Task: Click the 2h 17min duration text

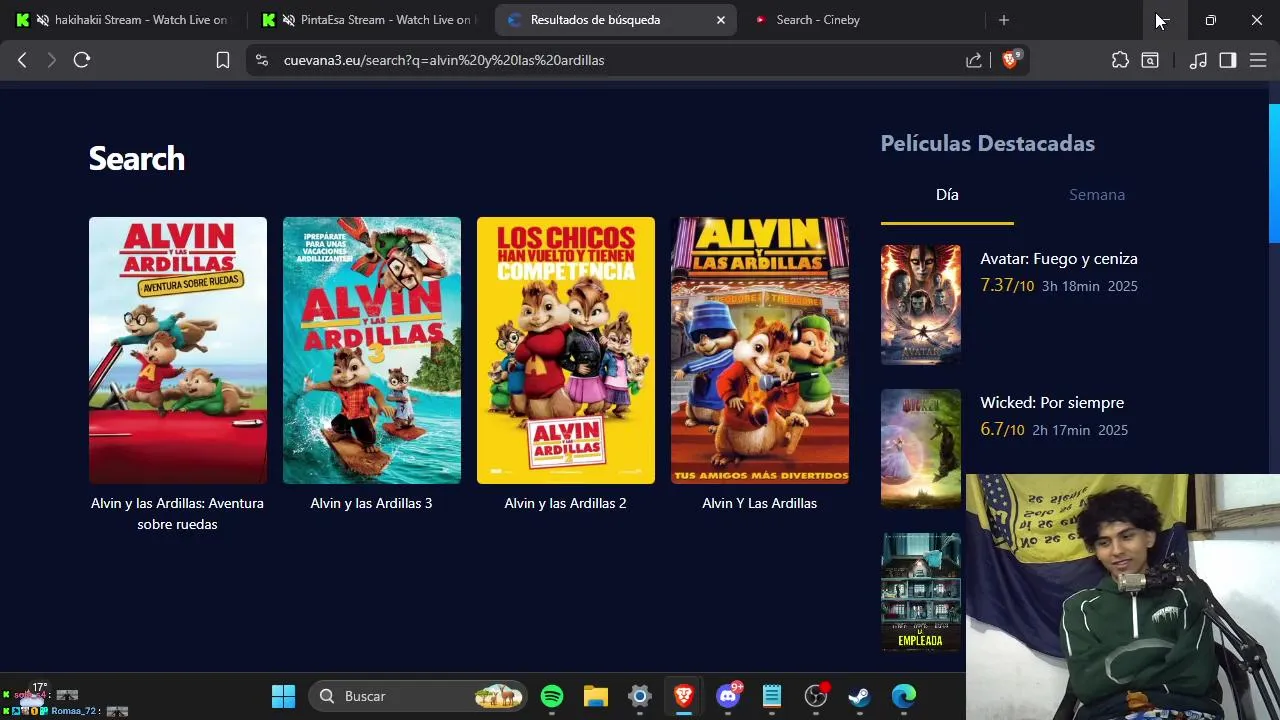Action: click(1061, 430)
